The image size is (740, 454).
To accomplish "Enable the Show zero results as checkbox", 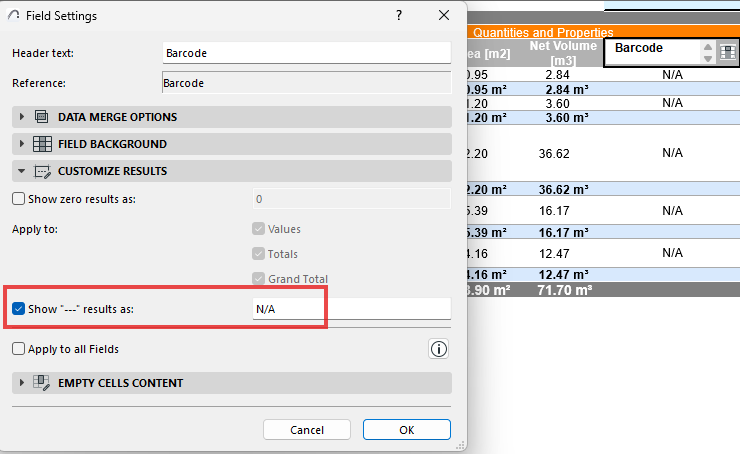I will 19,199.
